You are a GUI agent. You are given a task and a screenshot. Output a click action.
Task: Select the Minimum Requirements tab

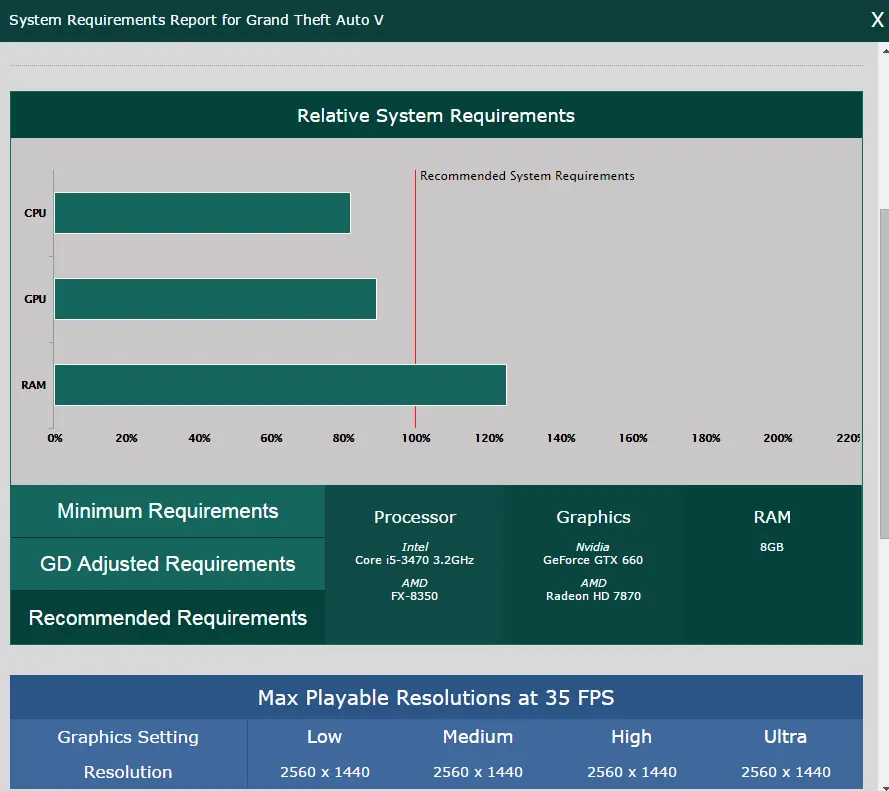[168, 511]
